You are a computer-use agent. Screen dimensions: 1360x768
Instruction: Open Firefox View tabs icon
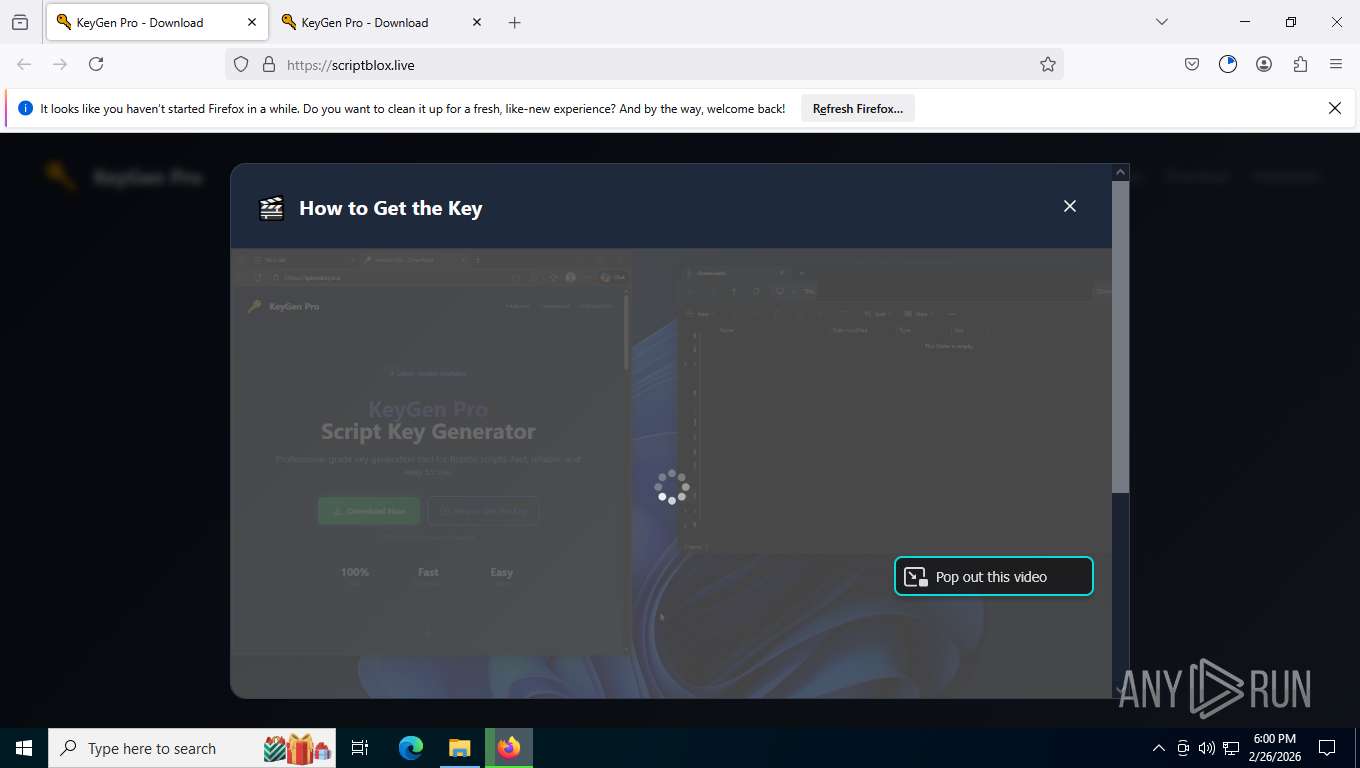20,22
